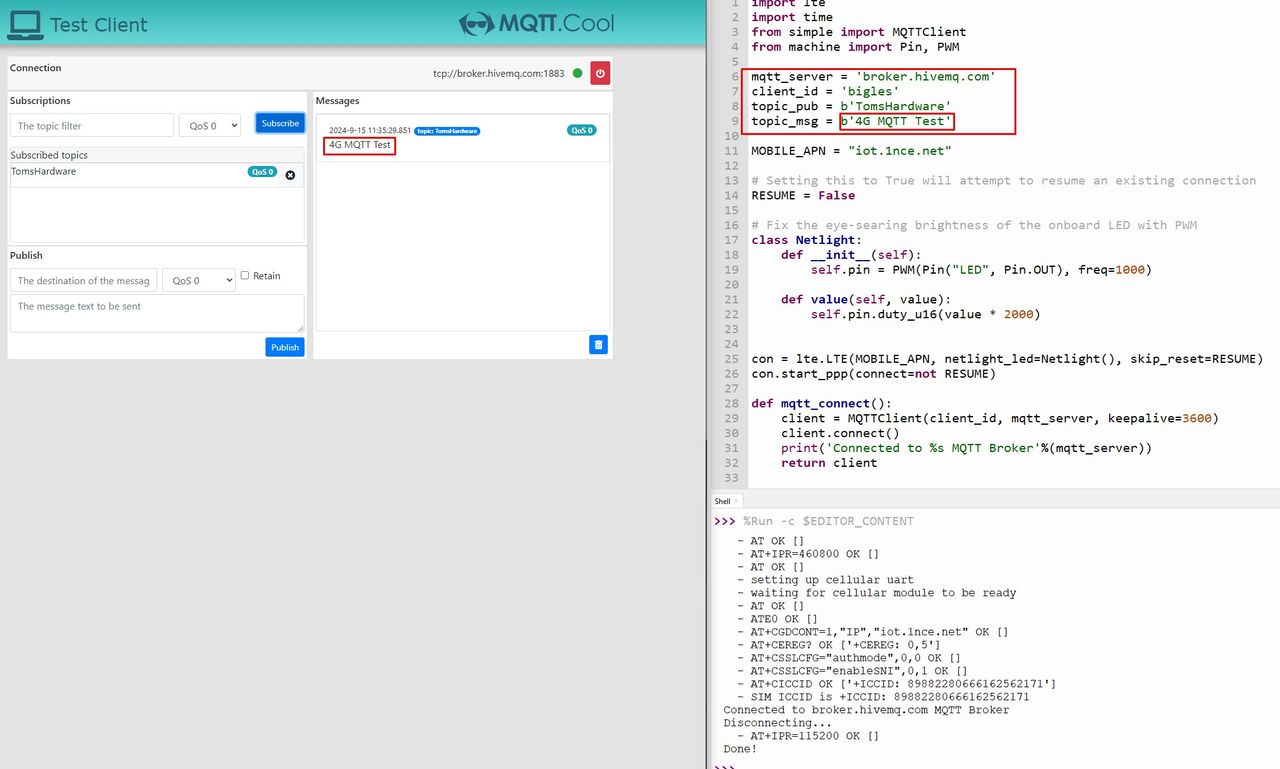Click the def mqtt_connect() line

point(821,404)
